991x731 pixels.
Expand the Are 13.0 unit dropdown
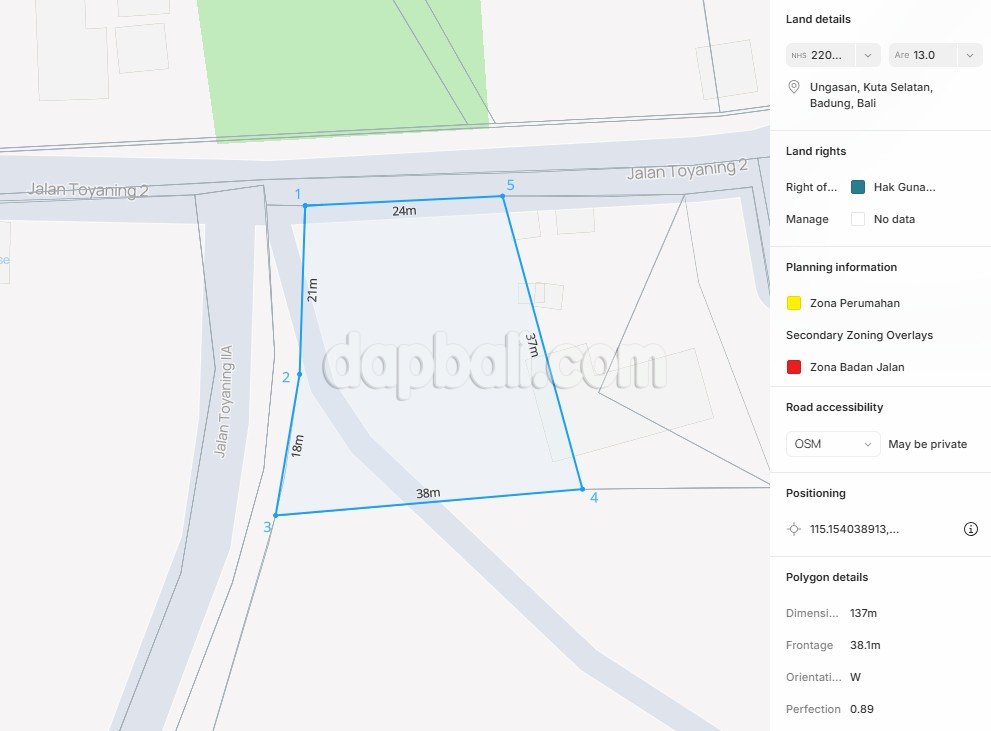pos(970,56)
